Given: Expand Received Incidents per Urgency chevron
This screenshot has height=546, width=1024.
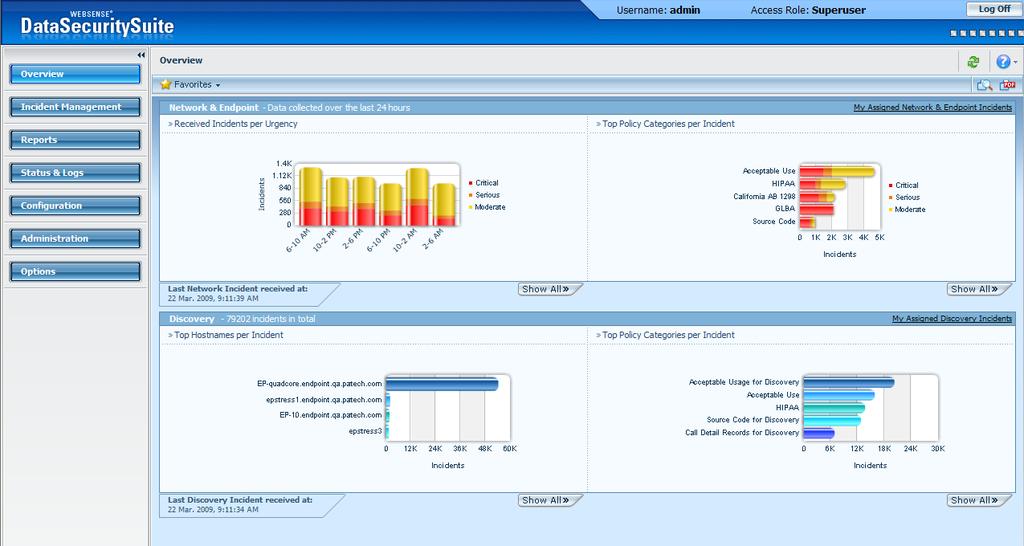Looking at the screenshot, I should pyautogui.click(x=170, y=124).
